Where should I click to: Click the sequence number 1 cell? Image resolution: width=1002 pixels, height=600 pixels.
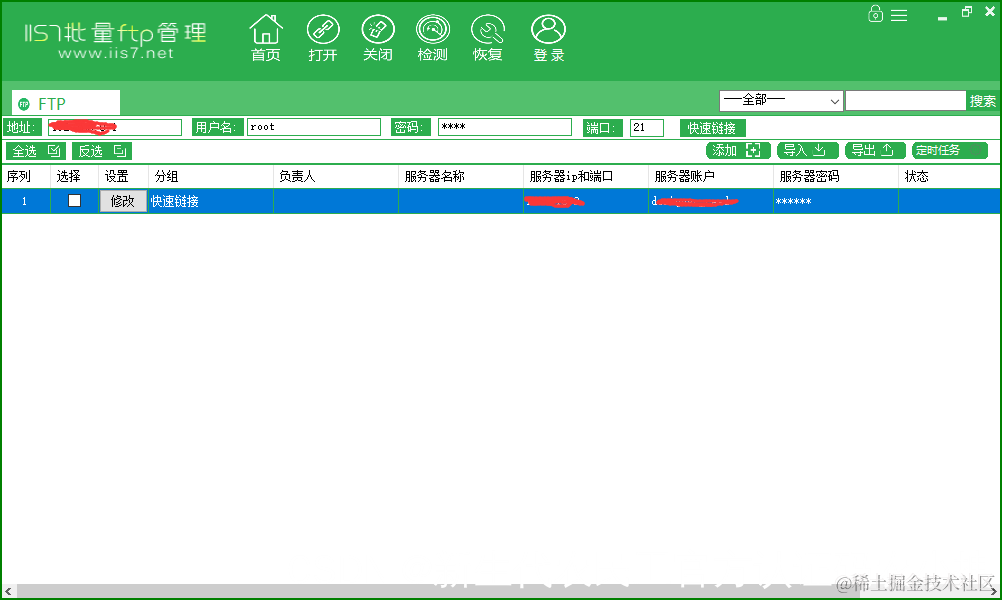pos(24,201)
